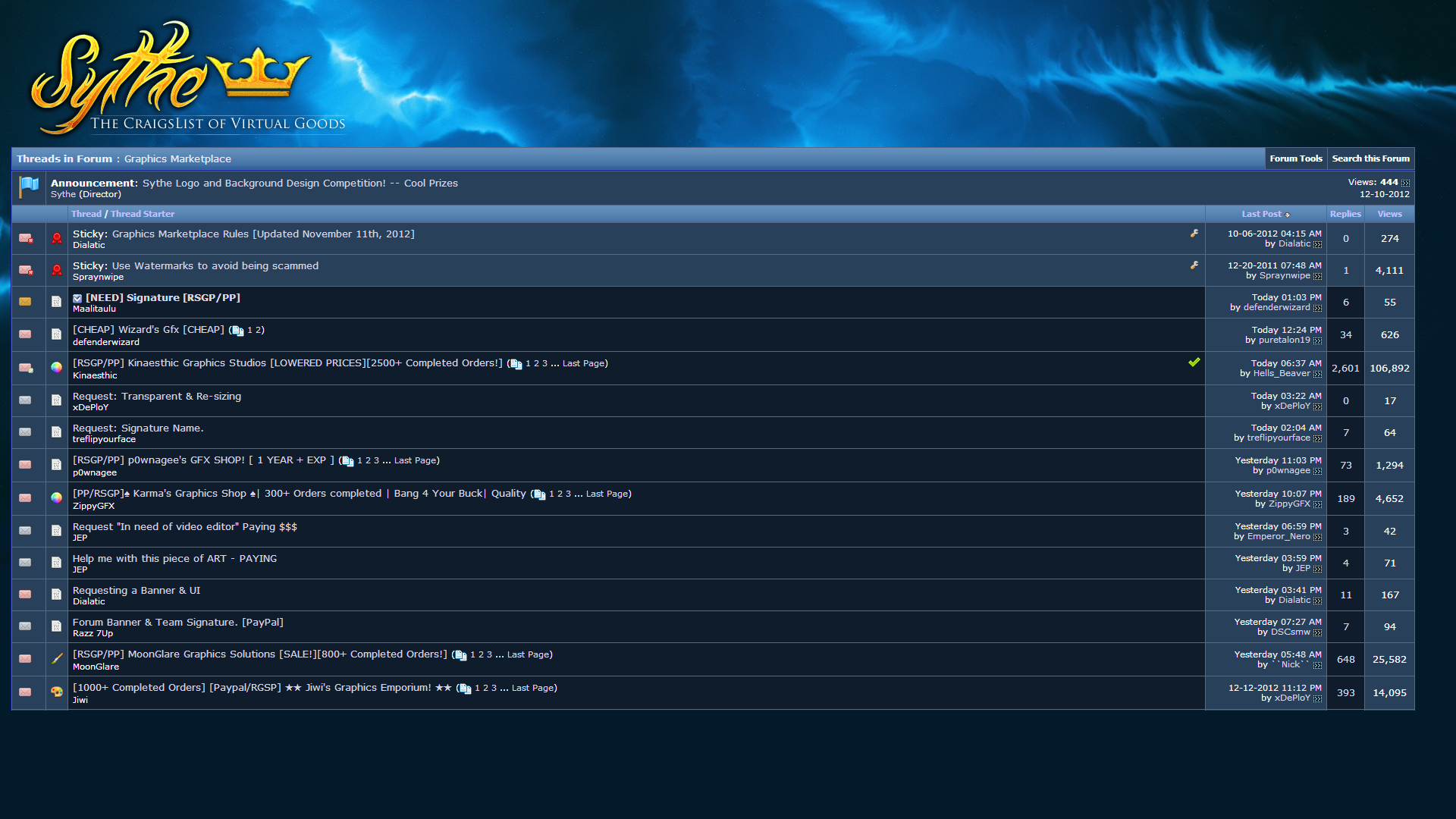Click green checkmark on Kinaesthic Graphics Studios row
This screenshot has height=819, width=1456.
1194,362
